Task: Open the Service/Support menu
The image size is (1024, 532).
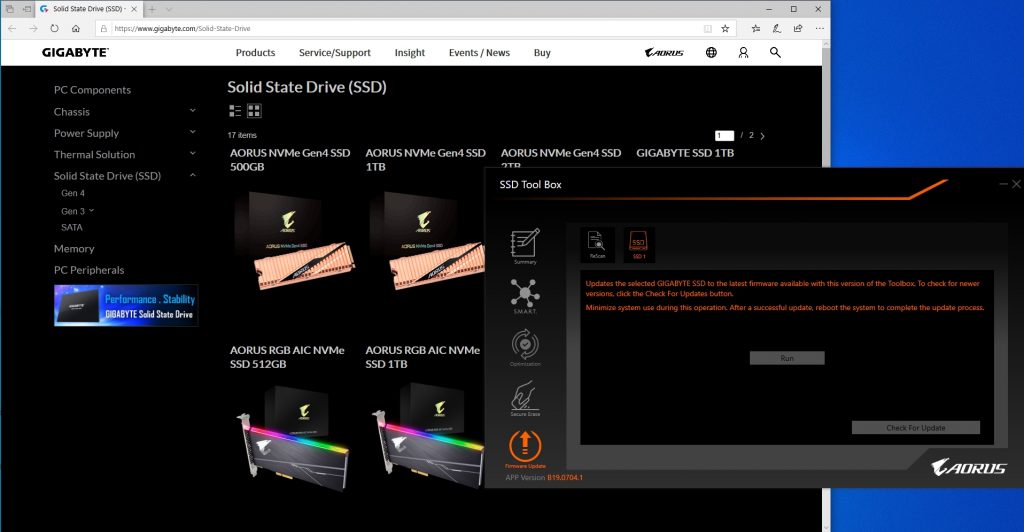Action: [x=334, y=52]
